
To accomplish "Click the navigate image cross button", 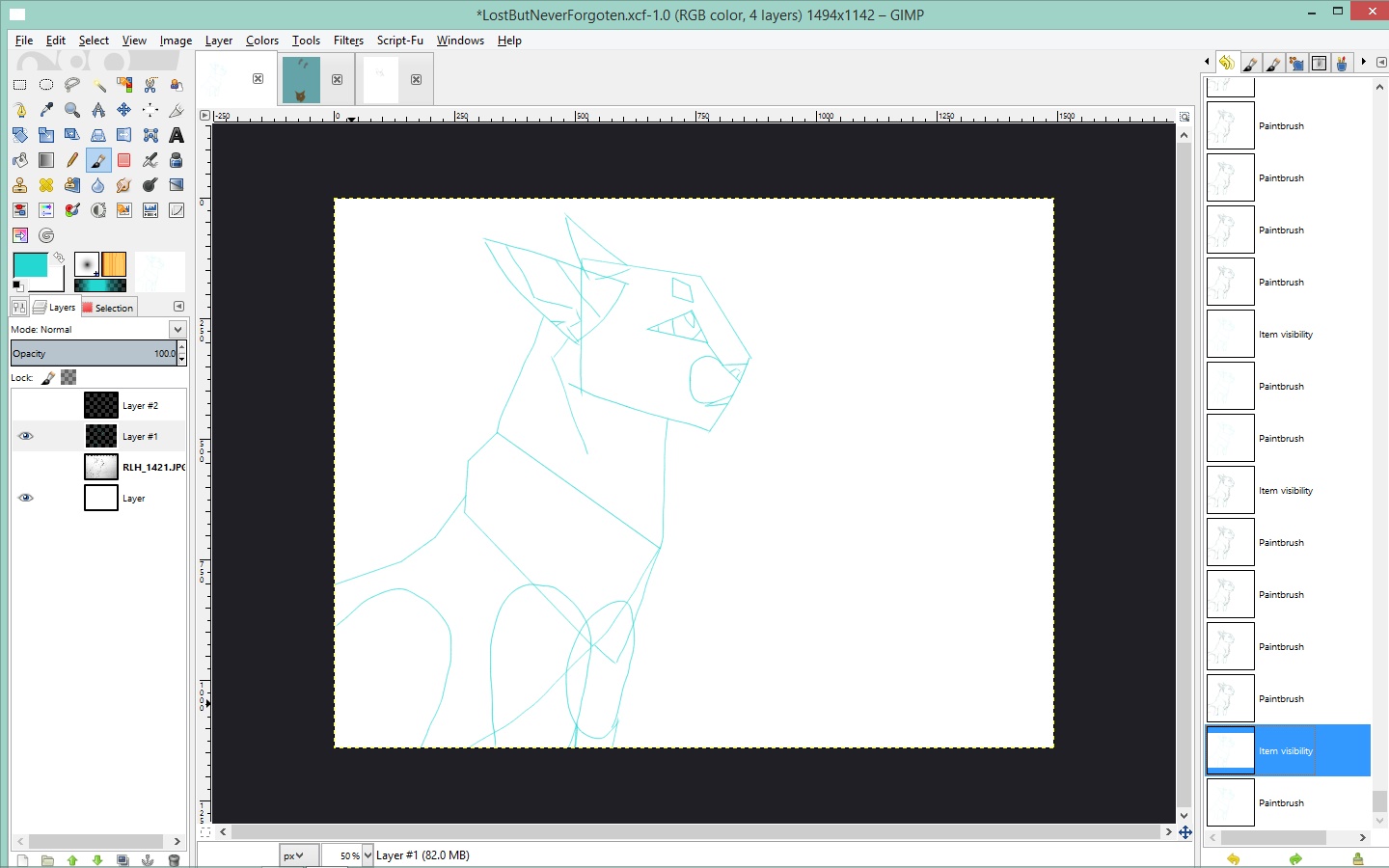I will pos(1185,831).
